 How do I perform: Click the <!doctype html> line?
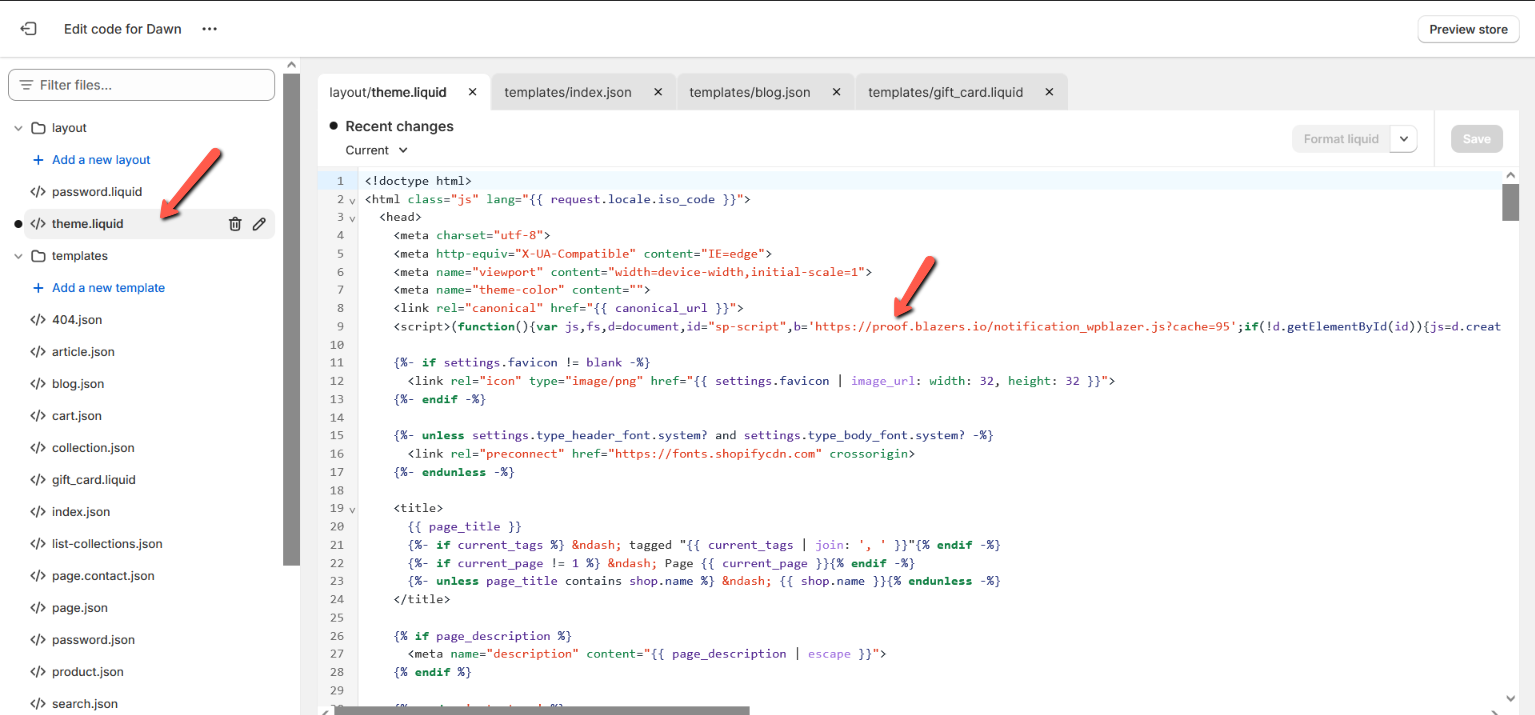418,181
